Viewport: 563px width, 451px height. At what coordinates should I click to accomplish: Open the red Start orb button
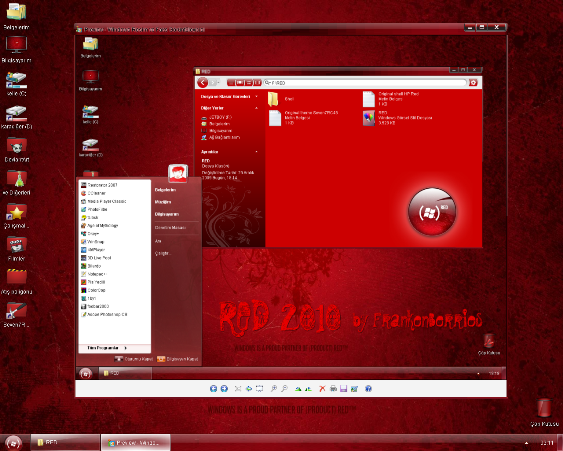pyautogui.click(x=13, y=443)
